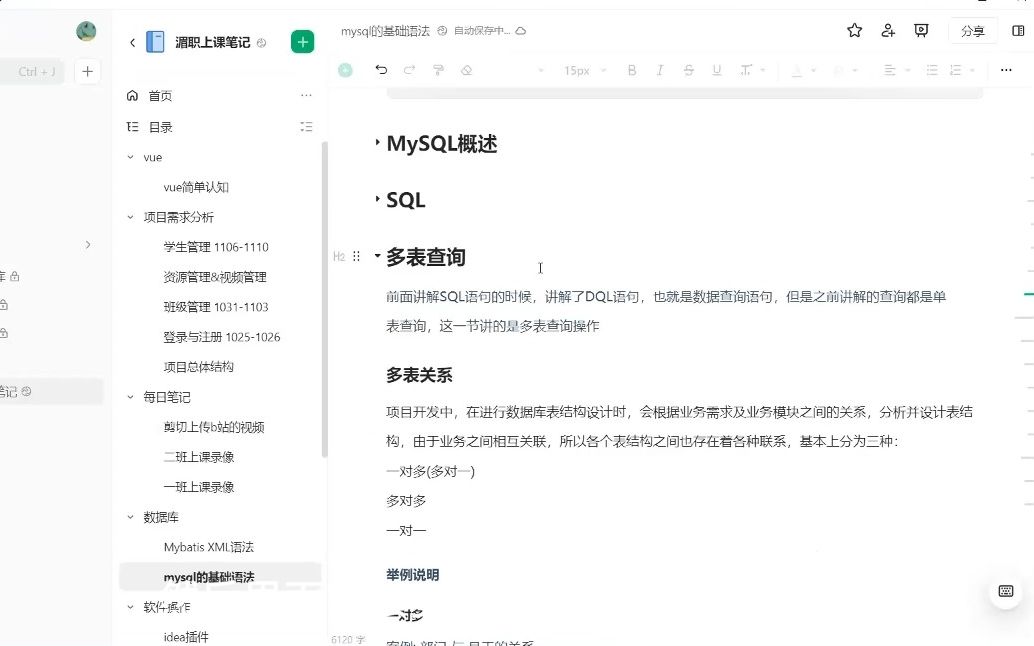Toggle underline formatting
The width and height of the screenshot is (1034, 646).
(717, 70)
